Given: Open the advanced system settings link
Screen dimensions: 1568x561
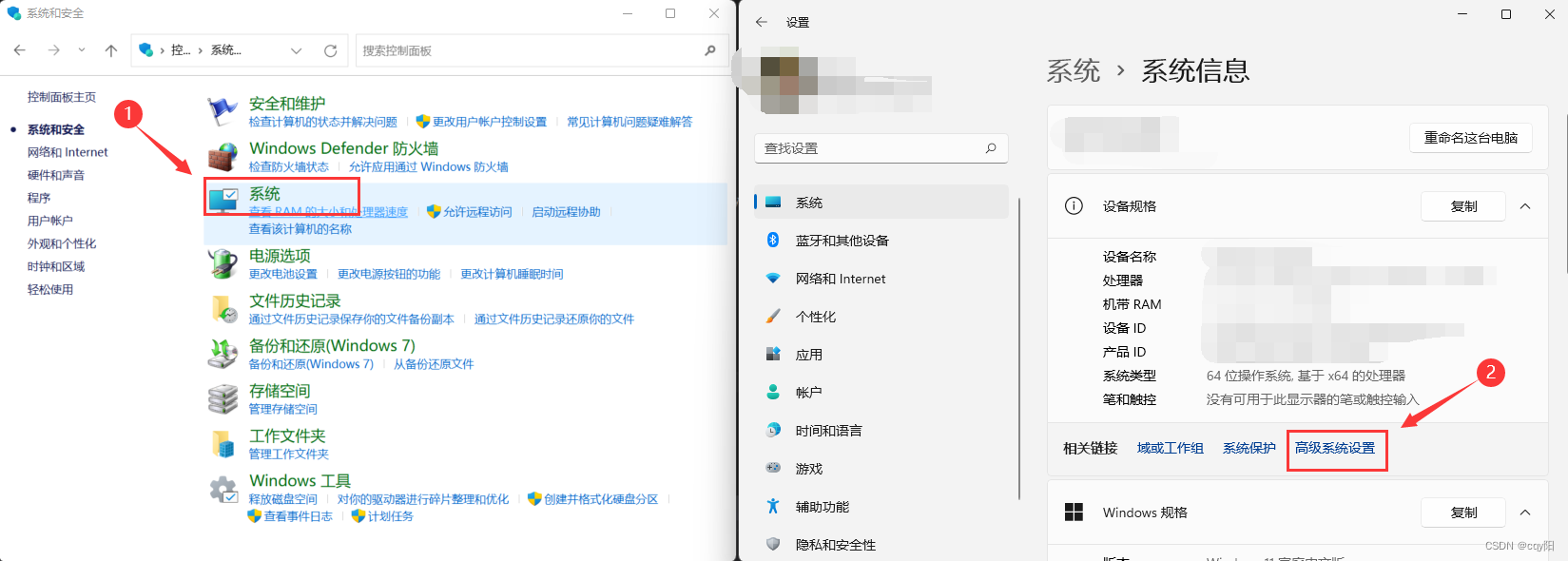Looking at the screenshot, I should point(1335,448).
